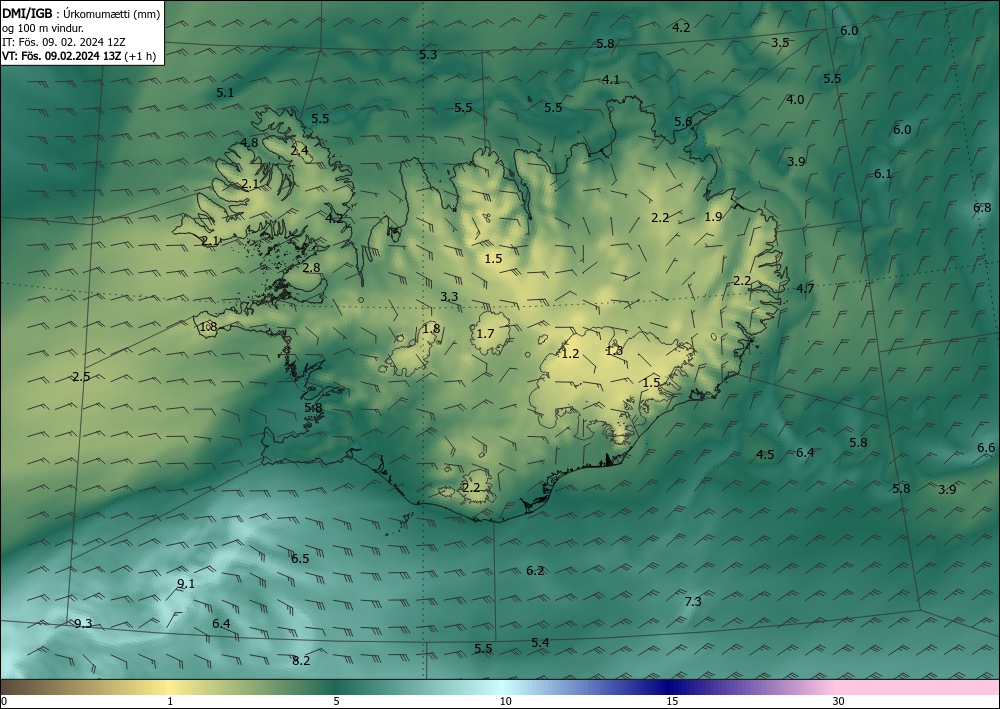Click the 5.4 value label
This screenshot has height=709, width=1000.
(540, 642)
